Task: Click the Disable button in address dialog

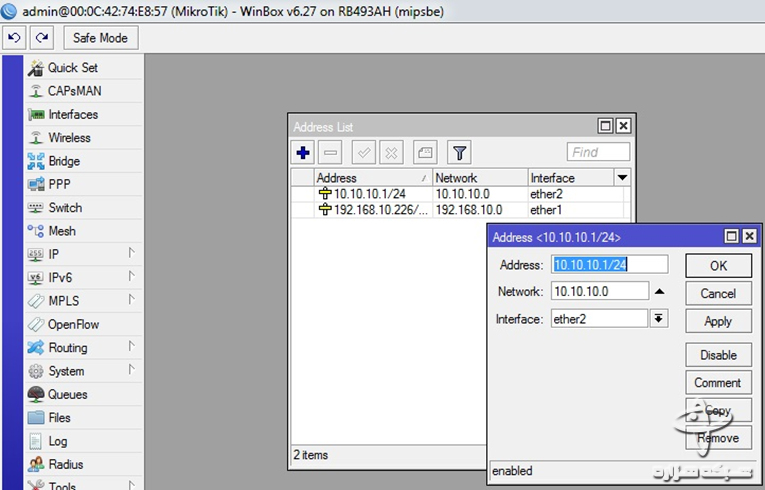Action: click(x=718, y=355)
